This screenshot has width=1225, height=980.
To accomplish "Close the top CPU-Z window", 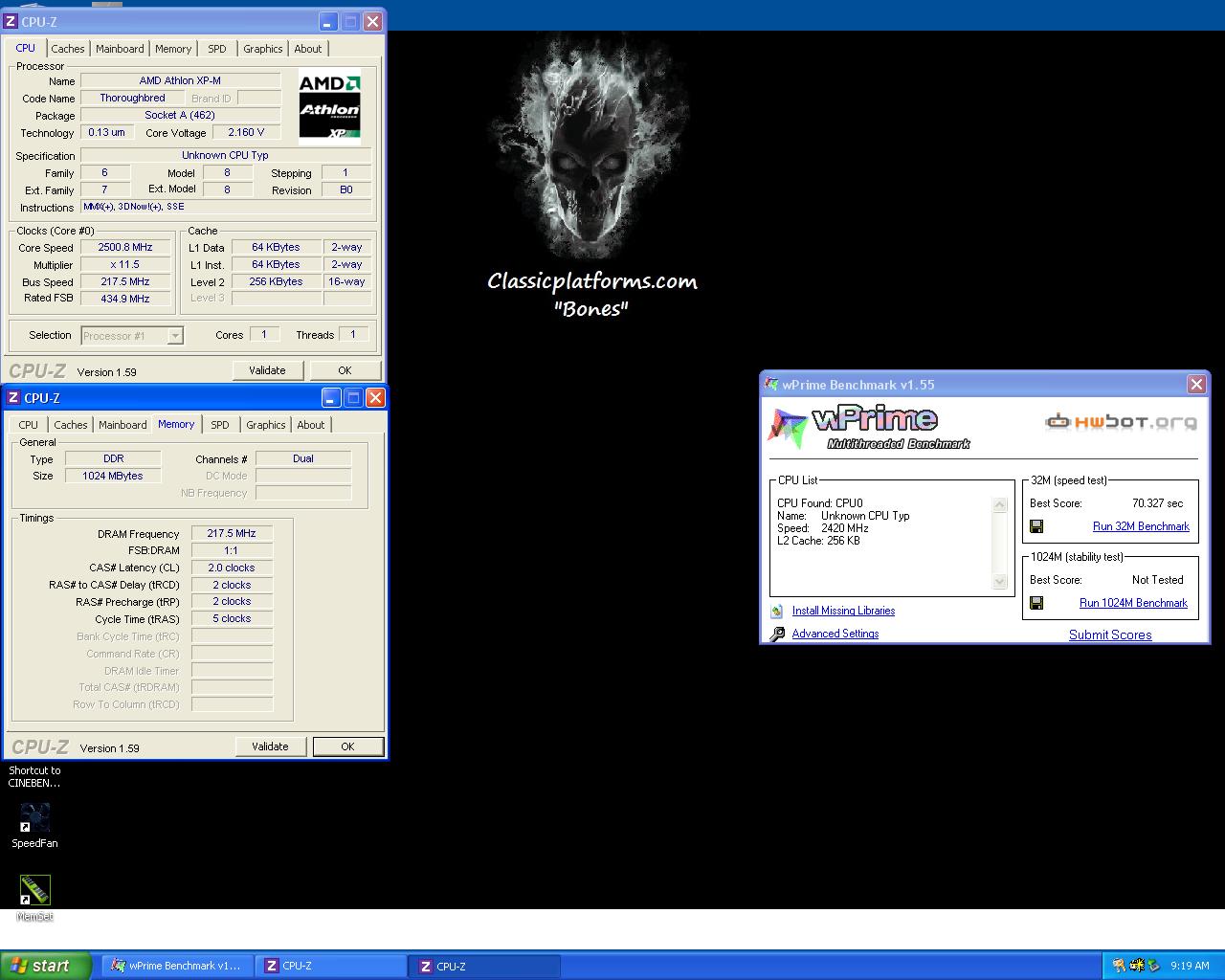I will coord(372,21).
